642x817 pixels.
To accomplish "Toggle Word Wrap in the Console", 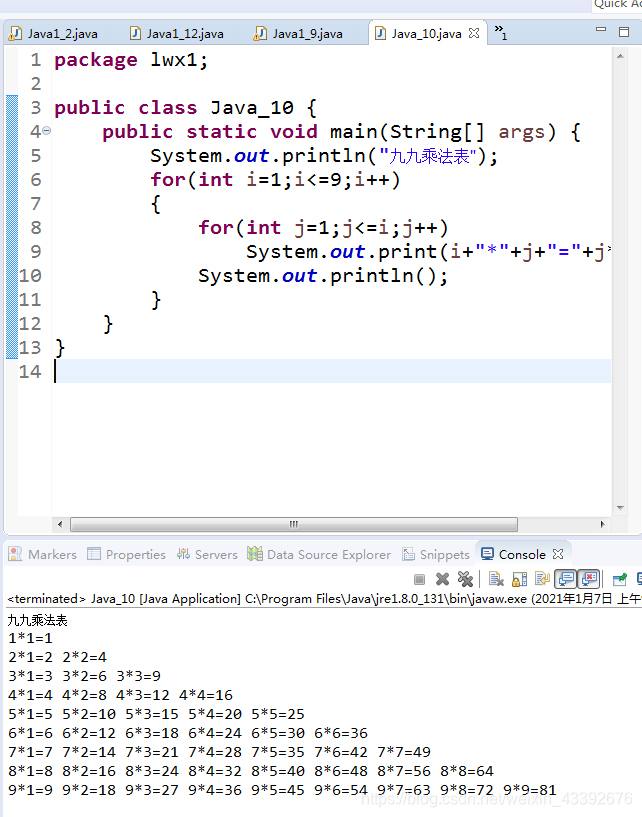I will pos(542,579).
